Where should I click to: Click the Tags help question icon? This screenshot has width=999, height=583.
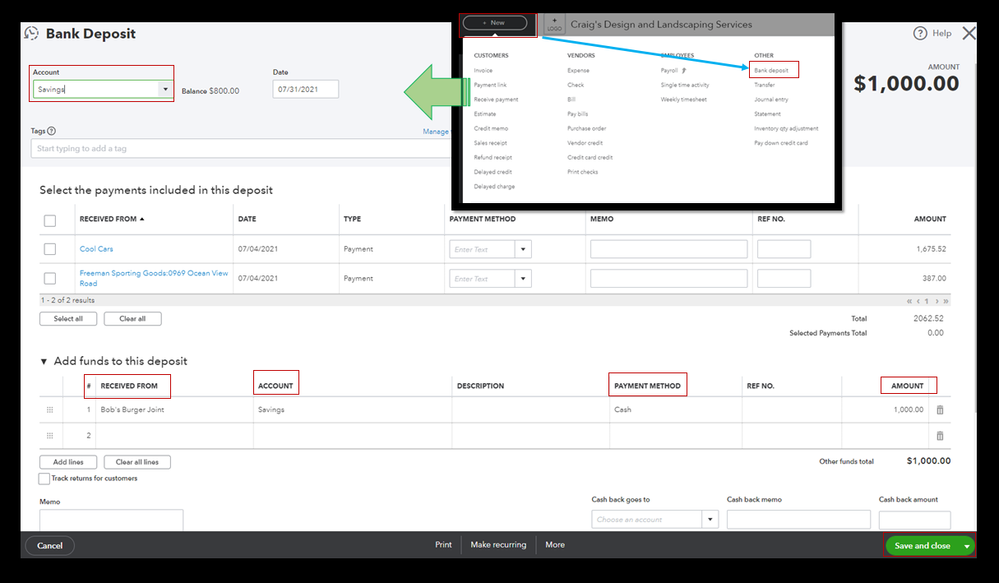[x=52, y=131]
